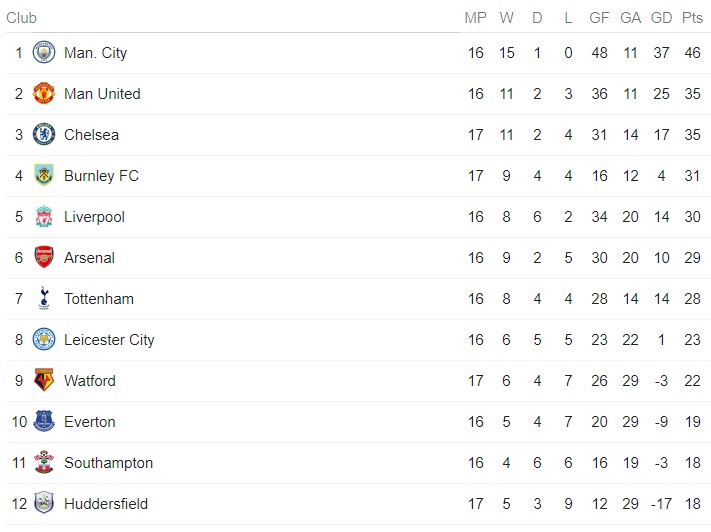Click the Watford club crest
Viewport: 711px width, 532px height.
pyautogui.click(x=43, y=380)
